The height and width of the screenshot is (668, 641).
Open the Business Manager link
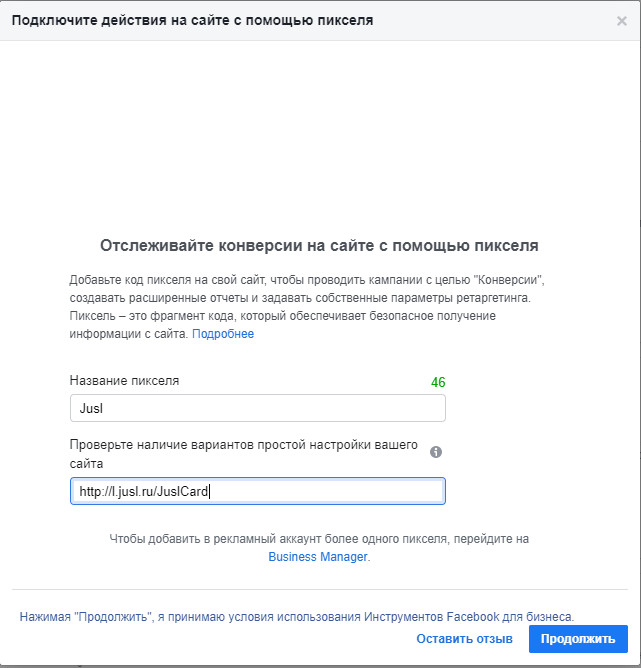318,557
